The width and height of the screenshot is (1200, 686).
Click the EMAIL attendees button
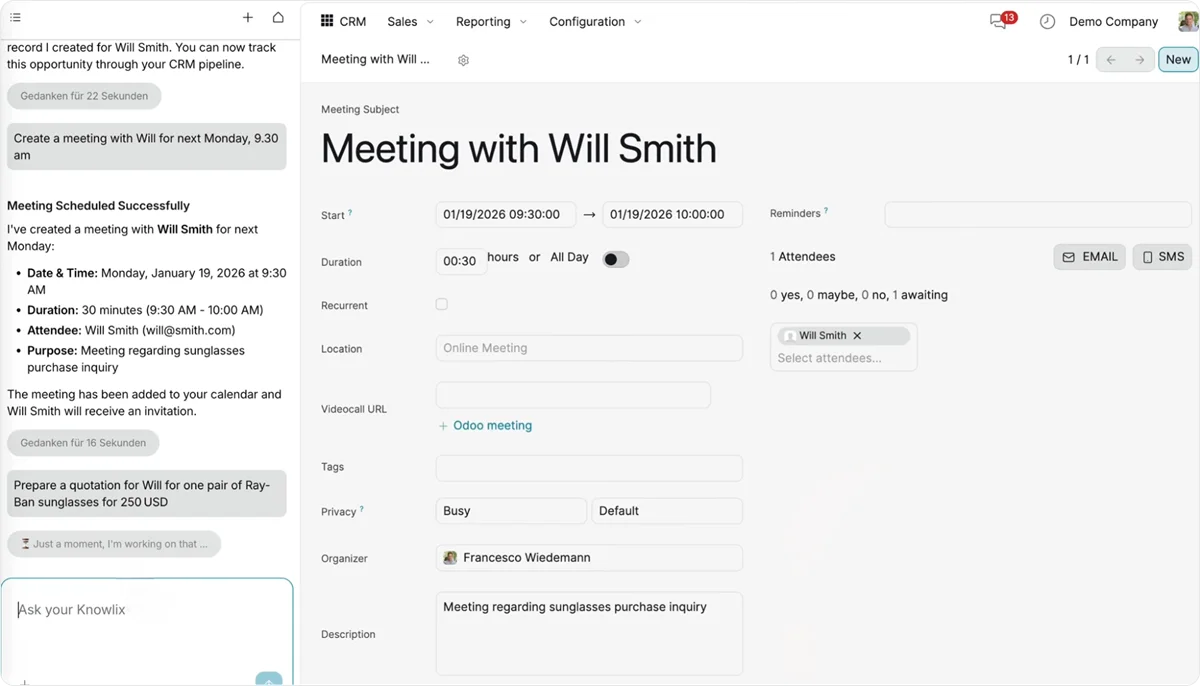tap(1089, 257)
